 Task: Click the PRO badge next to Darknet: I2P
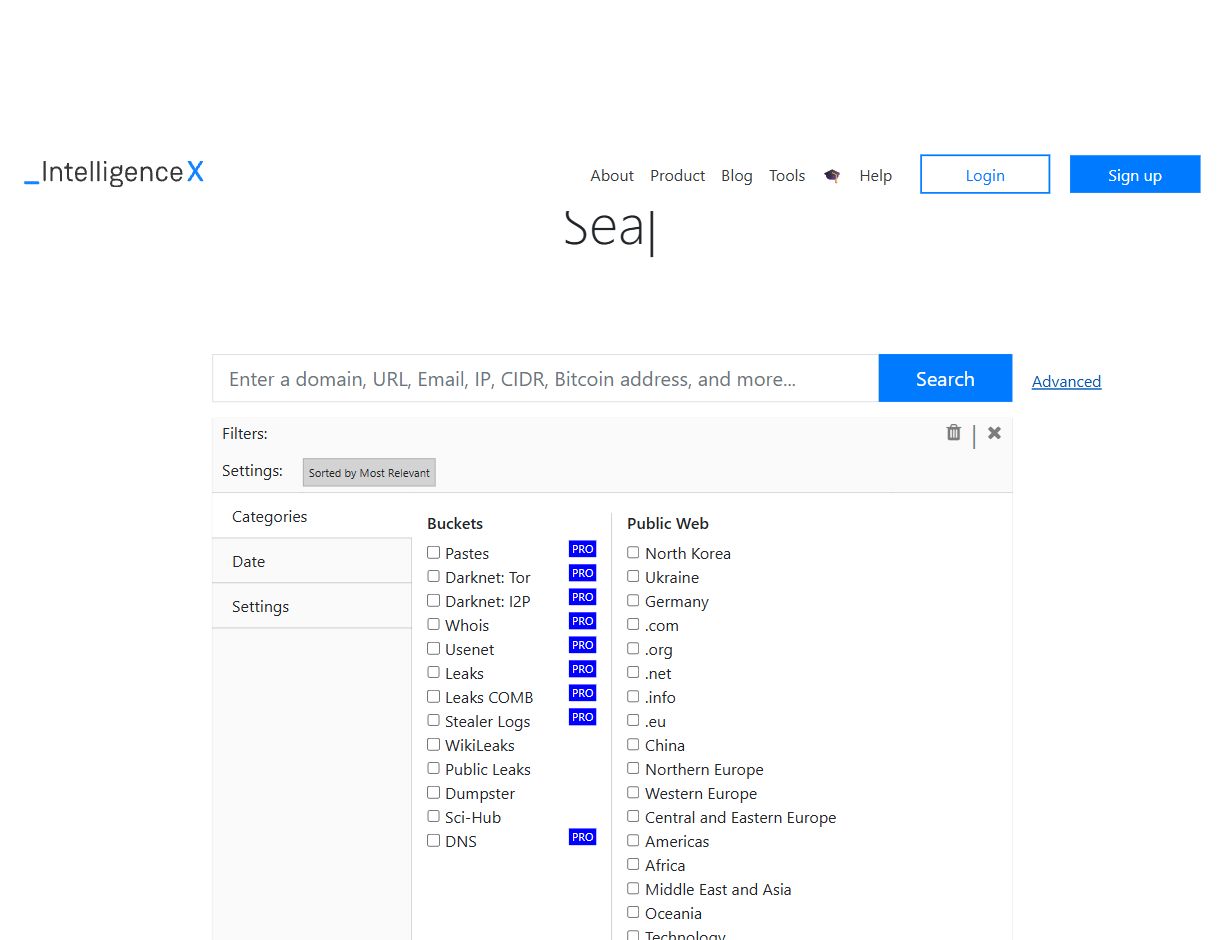(x=582, y=597)
